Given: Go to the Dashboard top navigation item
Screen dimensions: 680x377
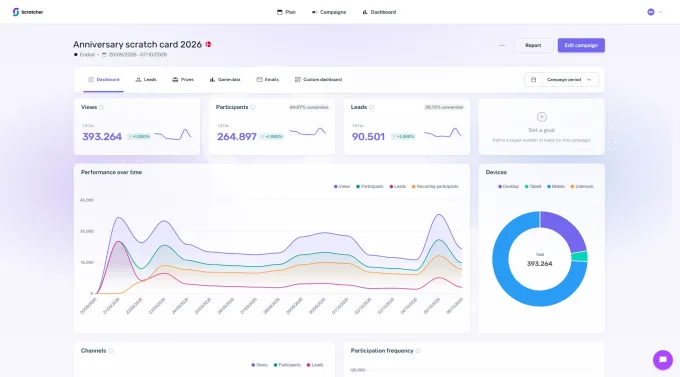Looking at the screenshot, I should [379, 12].
